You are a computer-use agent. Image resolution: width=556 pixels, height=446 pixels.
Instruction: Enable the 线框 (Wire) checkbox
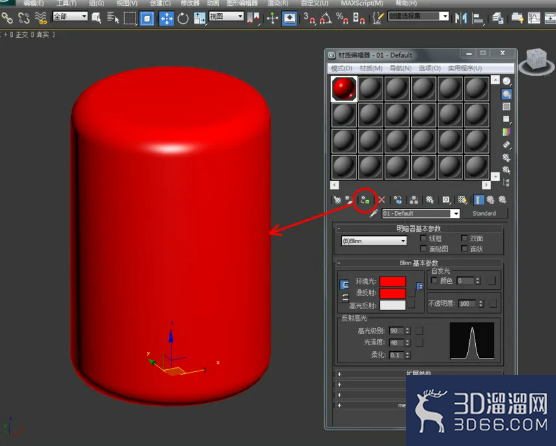coord(423,238)
